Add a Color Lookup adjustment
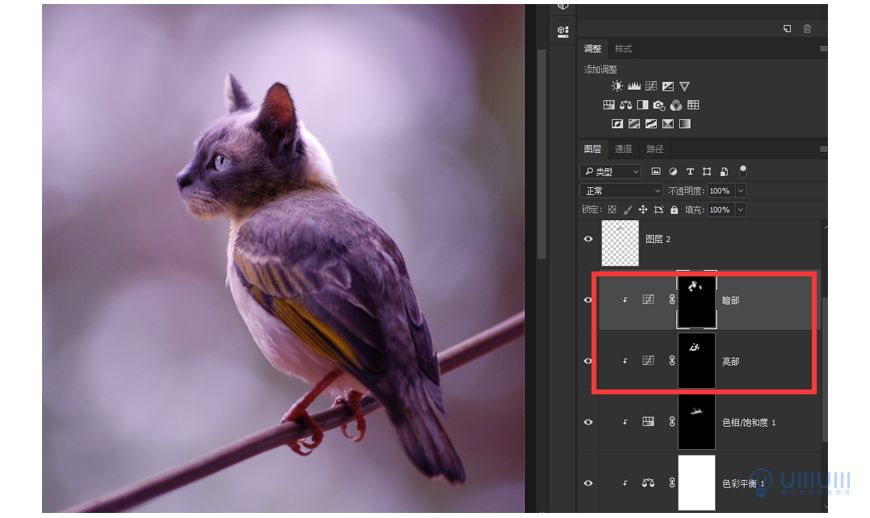Screen dimensions: 870x518 pyautogui.click(x=693, y=105)
